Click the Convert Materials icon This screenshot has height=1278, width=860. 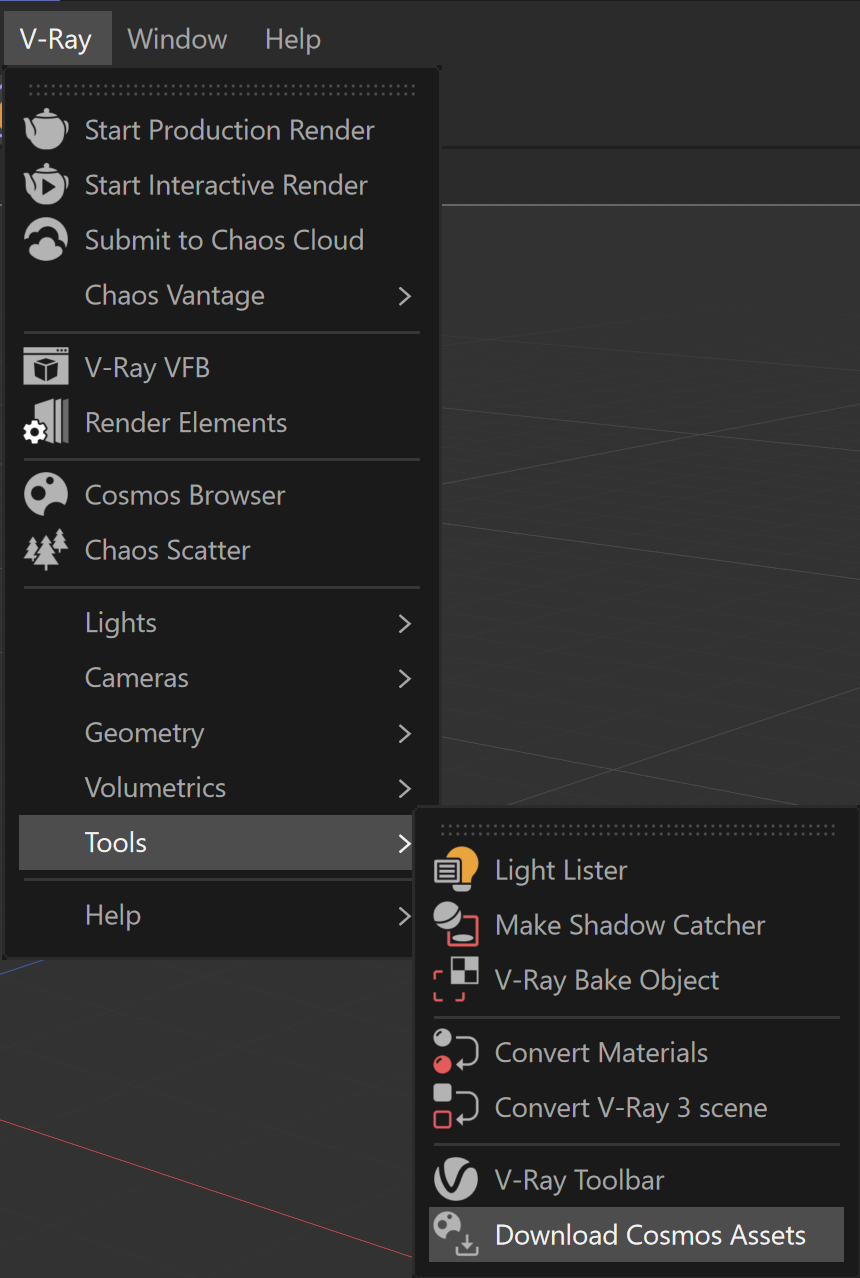tap(456, 1052)
